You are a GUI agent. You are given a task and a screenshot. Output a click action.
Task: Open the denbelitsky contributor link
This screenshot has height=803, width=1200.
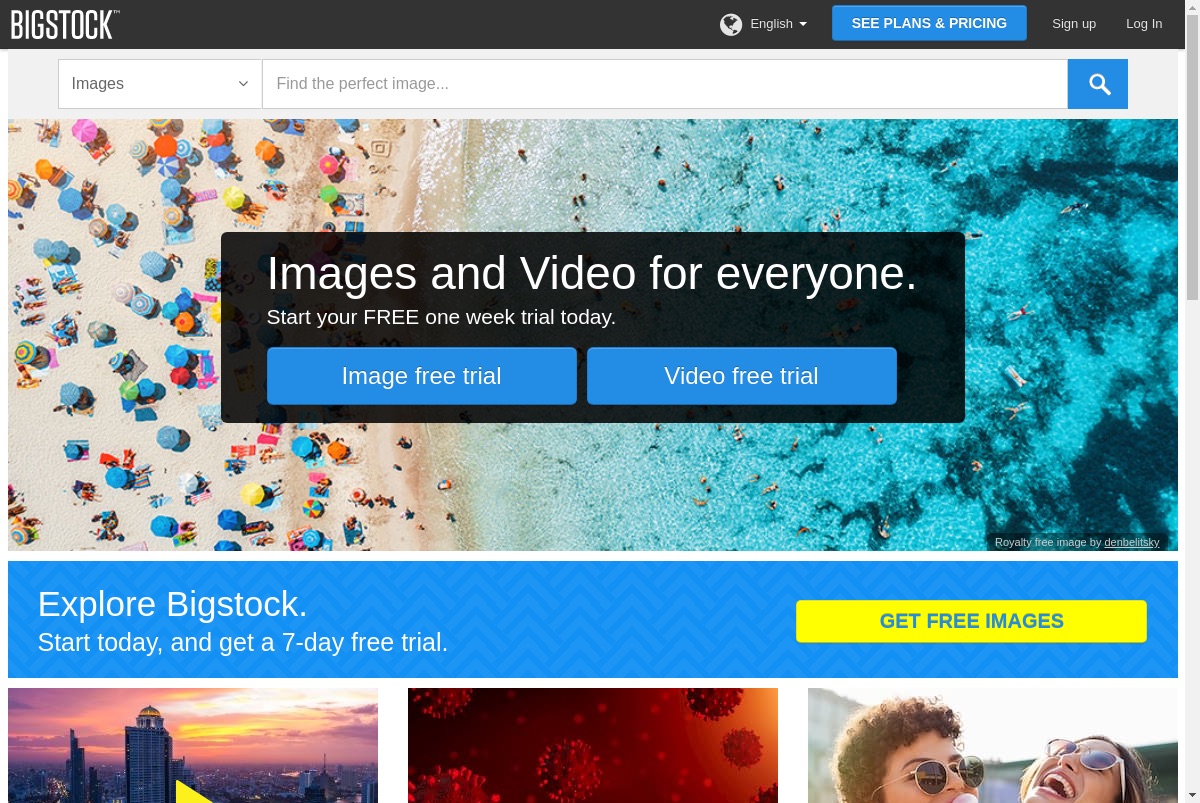tap(1132, 542)
